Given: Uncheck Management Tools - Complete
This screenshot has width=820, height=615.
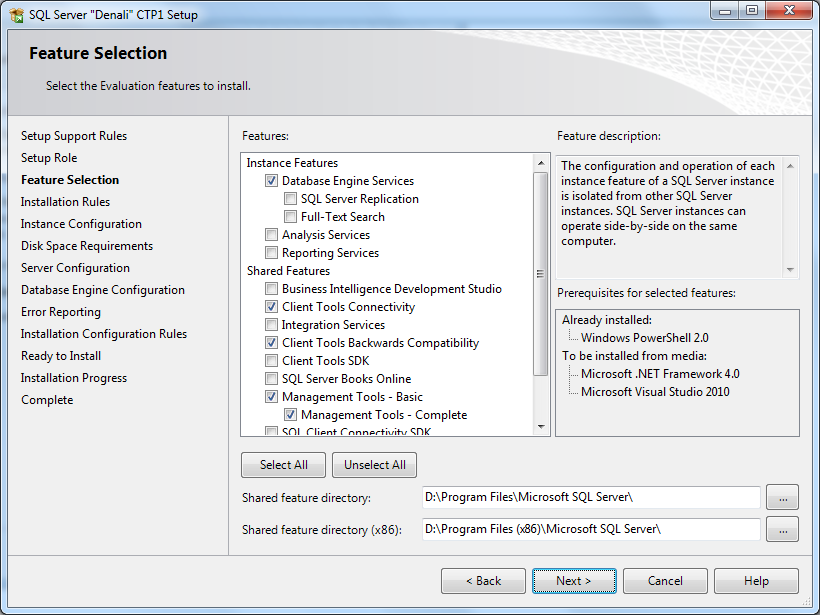Looking at the screenshot, I should pos(290,415).
